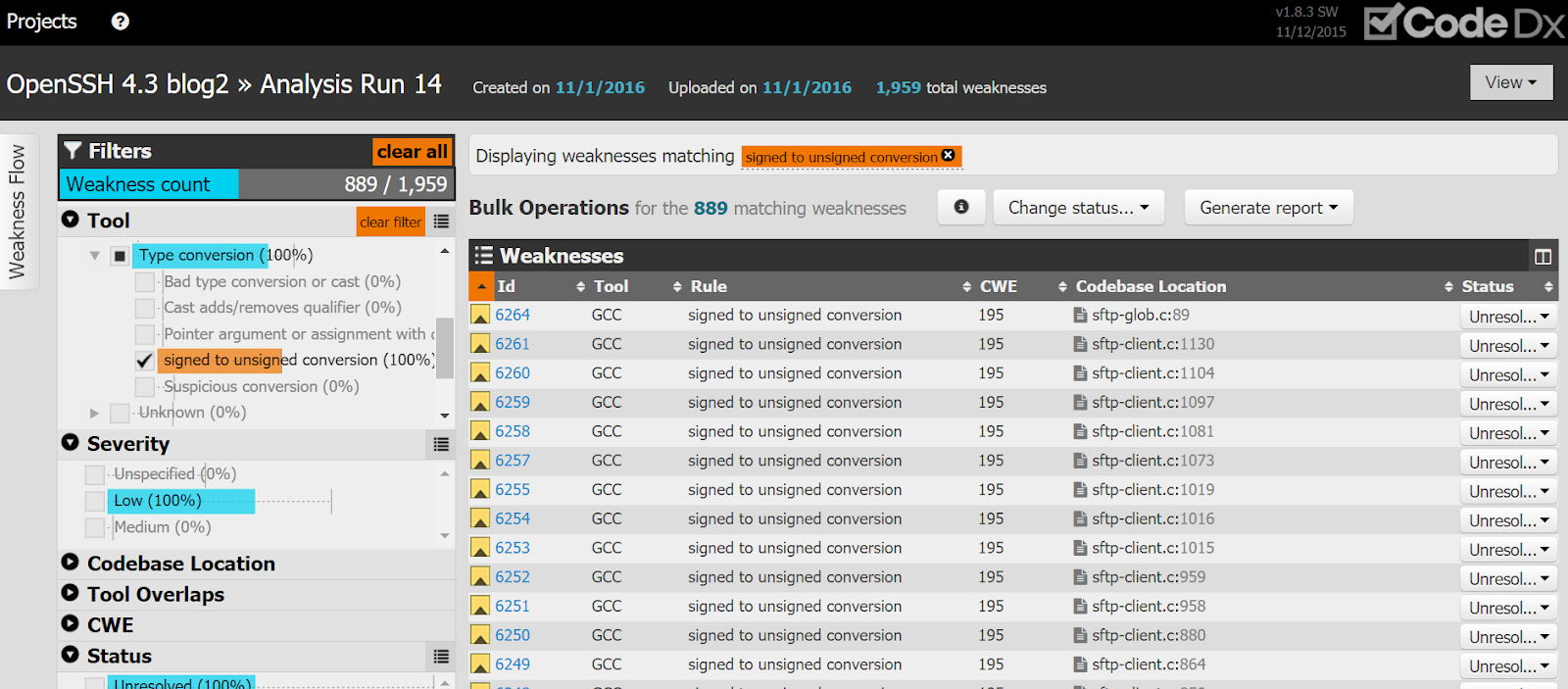Click the file icon beside sftp-client.c:959
The image size is (1568, 689).
point(1080,577)
